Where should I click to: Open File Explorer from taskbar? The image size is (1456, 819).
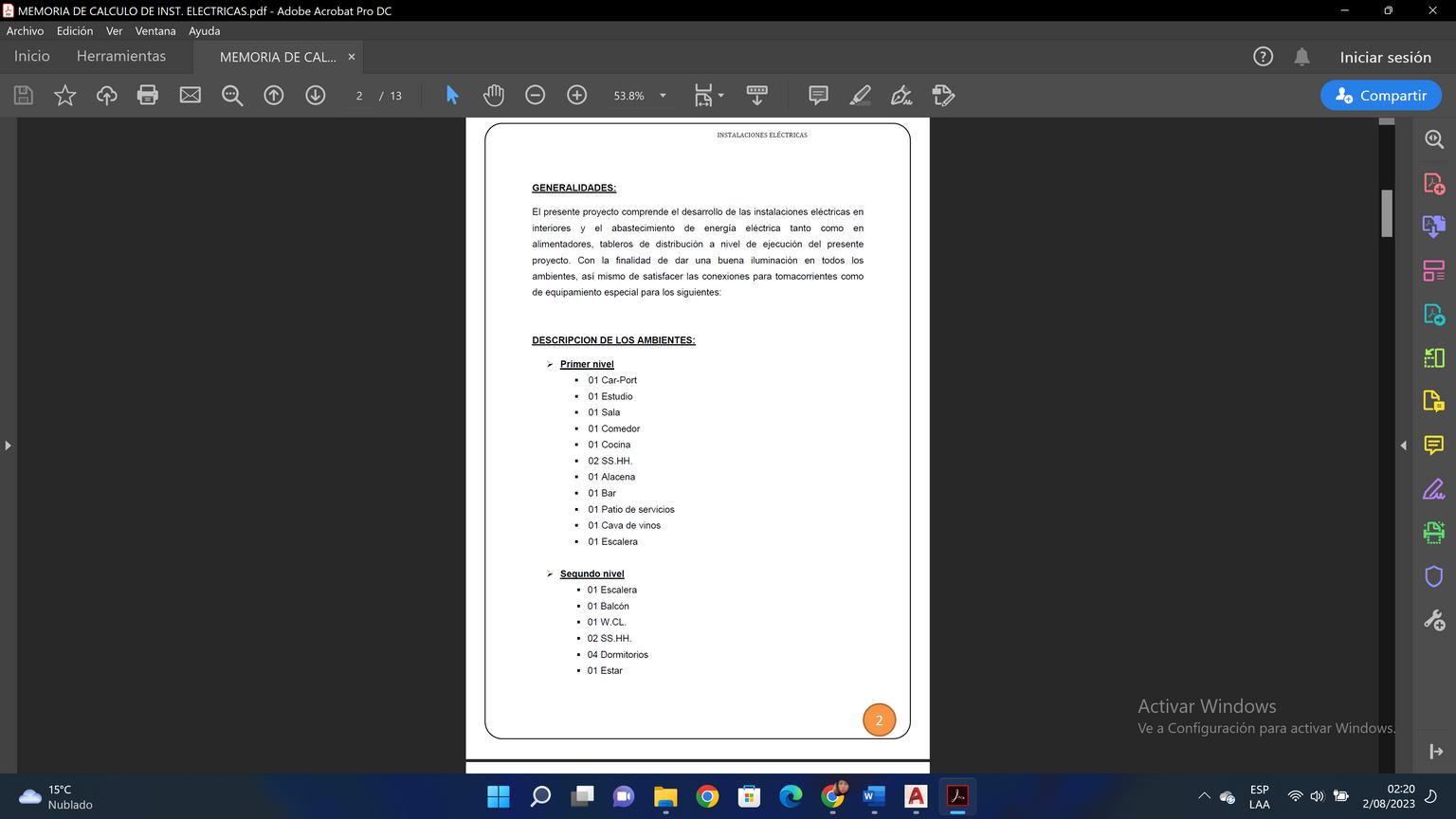[x=665, y=796]
